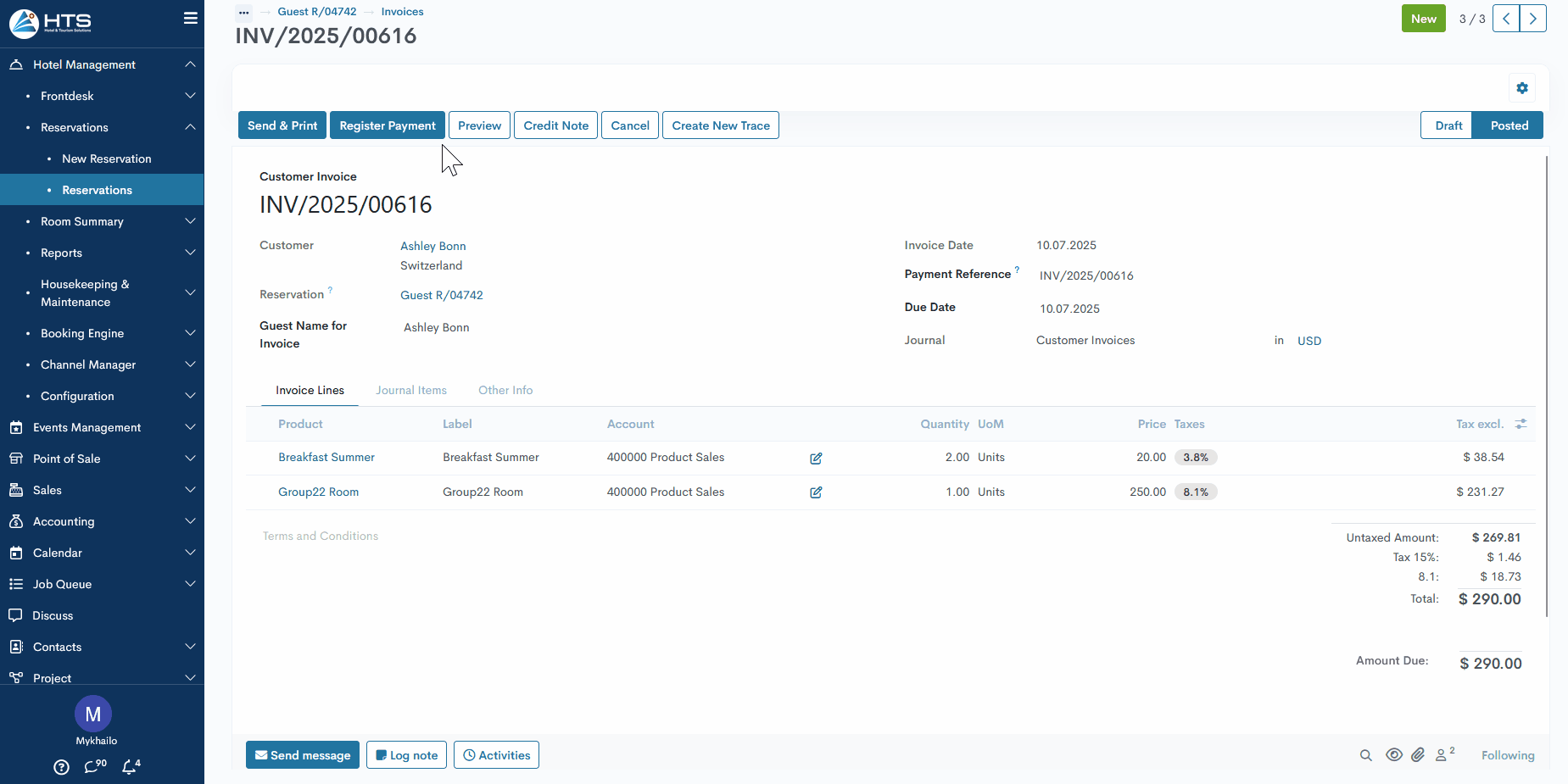Click the Register Payment button
1568x784 pixels.
point(388,125)
